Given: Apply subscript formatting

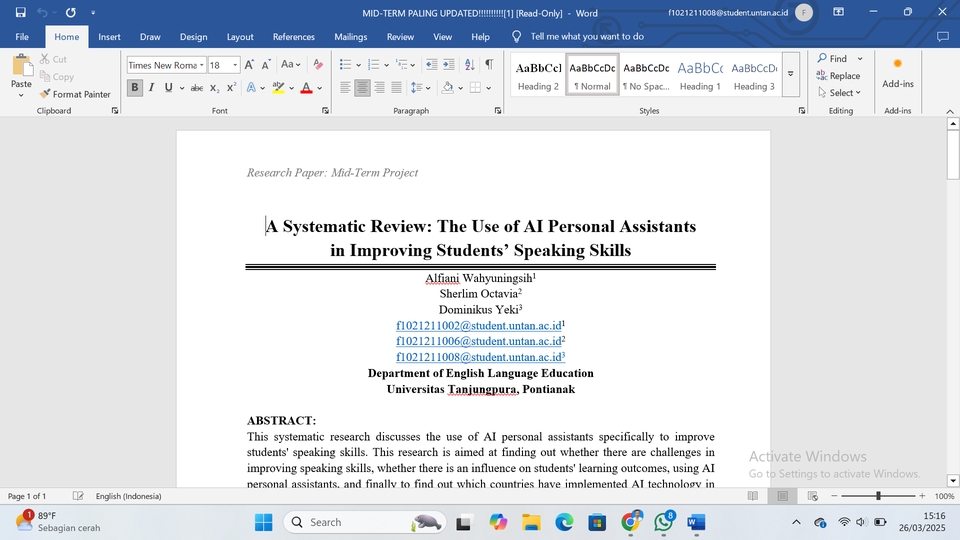Looking at the screenshot, I should [214, 88].
